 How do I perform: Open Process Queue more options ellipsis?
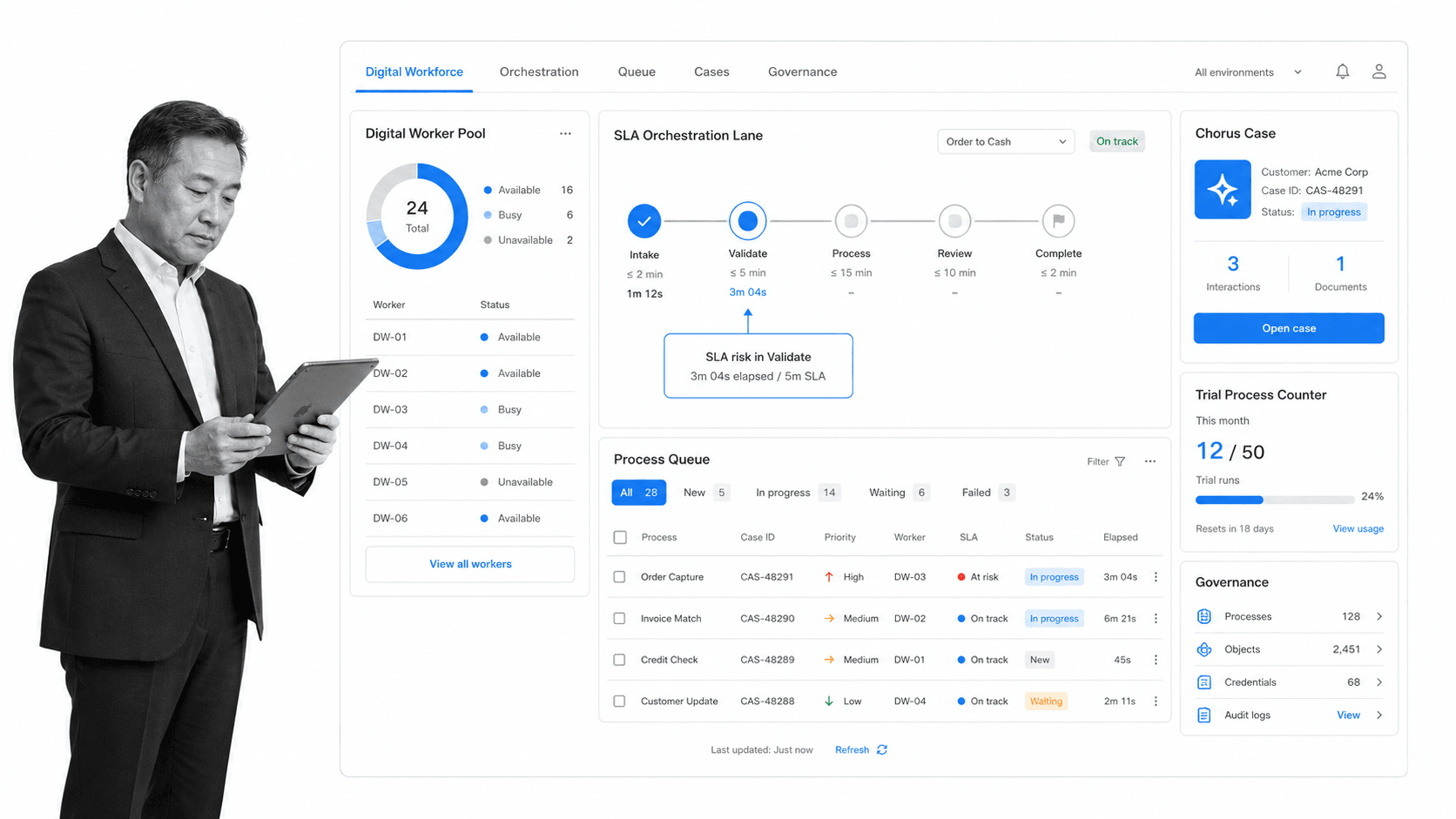click(1149, 461)
